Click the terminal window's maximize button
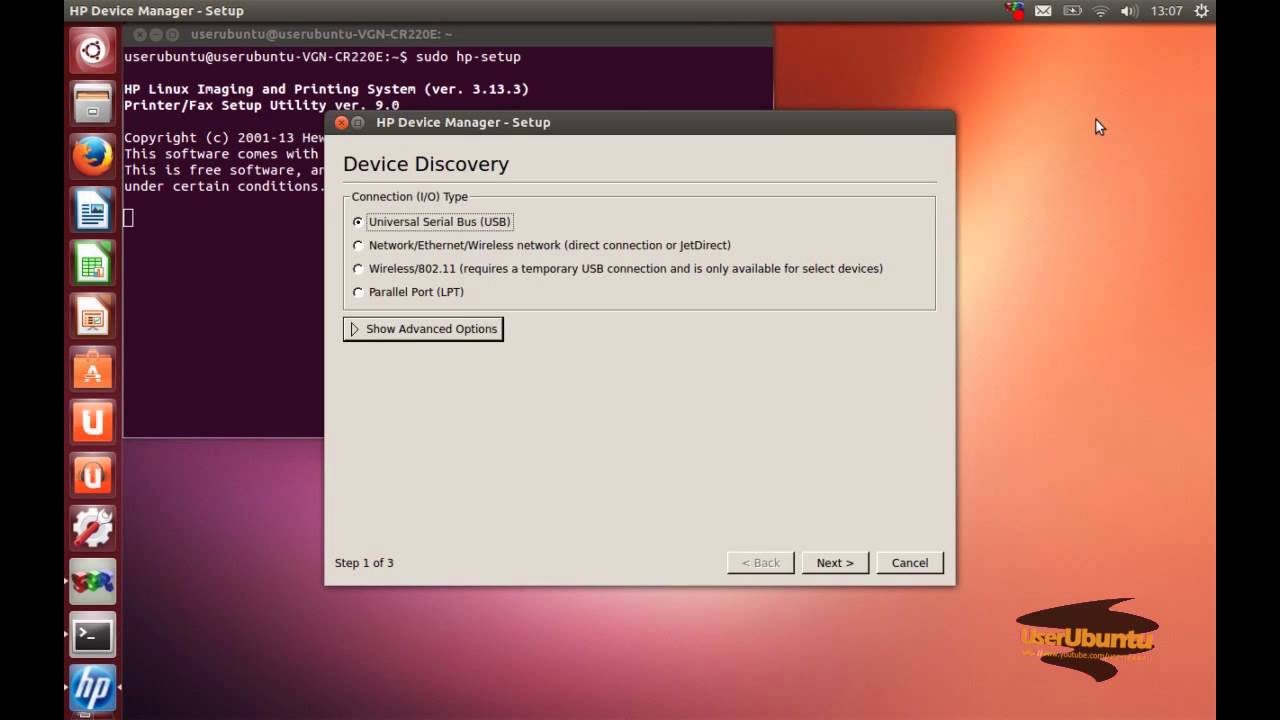The height and width of the screenshot is (720, 1280). (x=172, y=34)
